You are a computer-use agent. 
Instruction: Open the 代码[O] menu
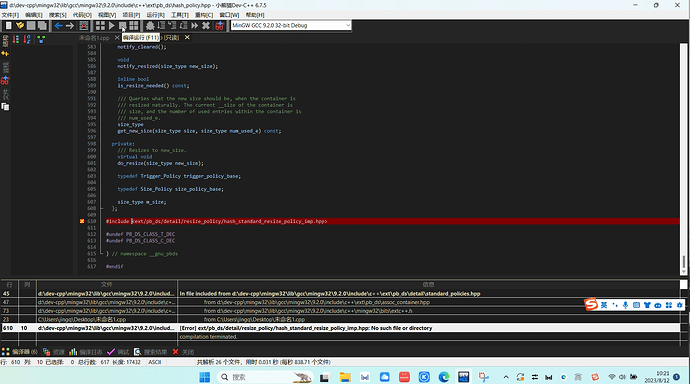tap(82, 15)
